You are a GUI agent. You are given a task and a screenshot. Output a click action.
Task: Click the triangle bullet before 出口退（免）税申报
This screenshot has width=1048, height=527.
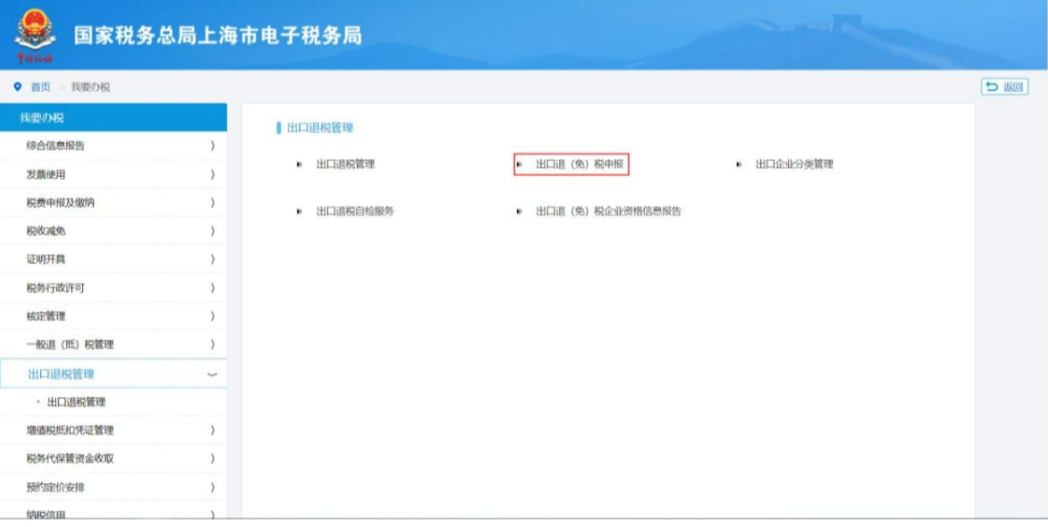point(519,165)
